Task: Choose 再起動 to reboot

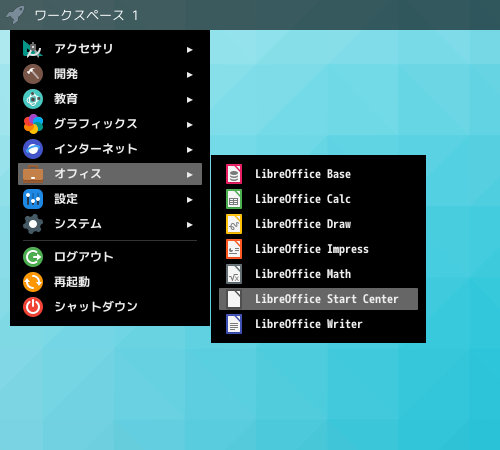Action: click(x=110, y=282)
